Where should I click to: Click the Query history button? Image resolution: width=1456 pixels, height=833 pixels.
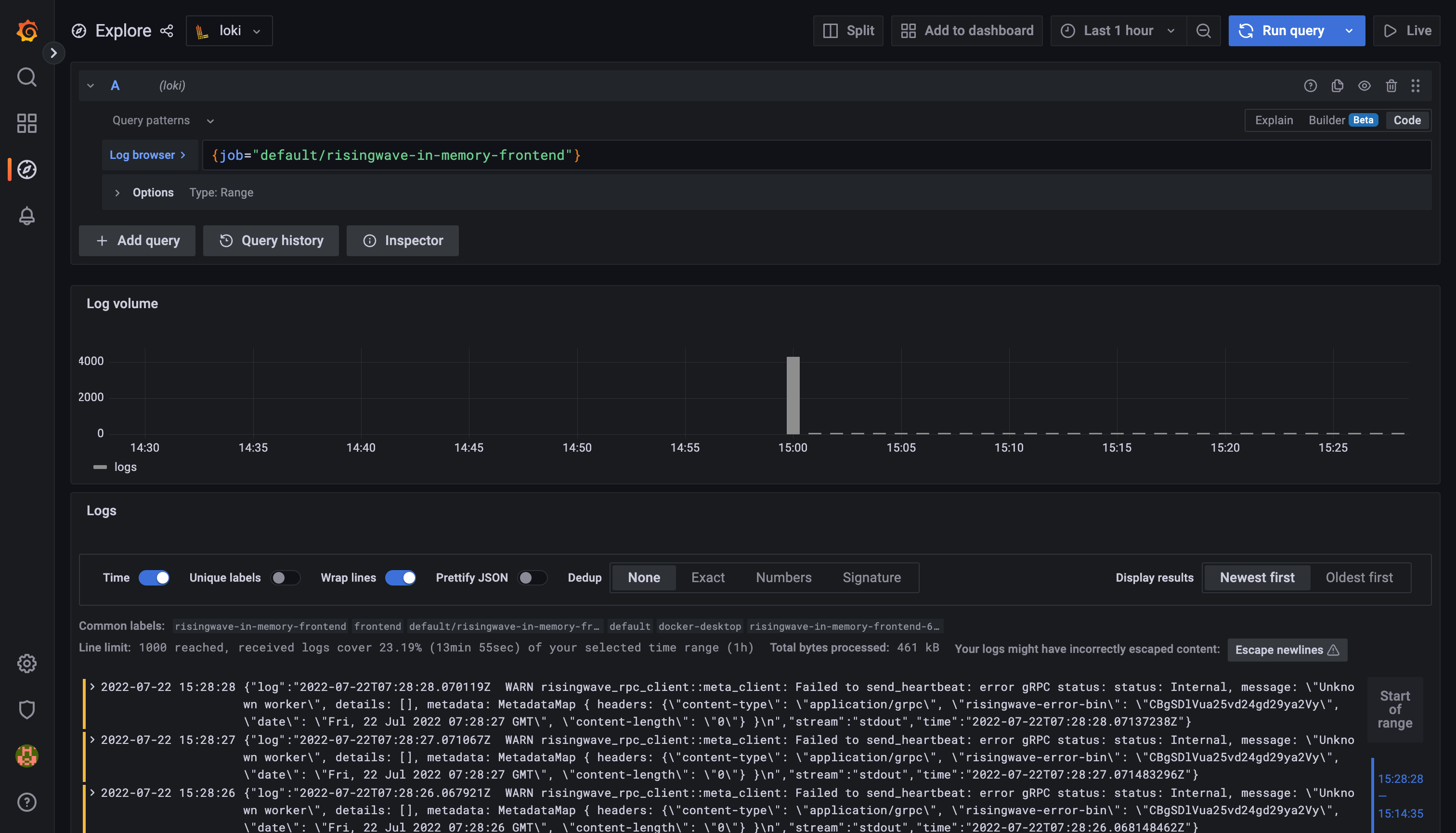(271, 241)
